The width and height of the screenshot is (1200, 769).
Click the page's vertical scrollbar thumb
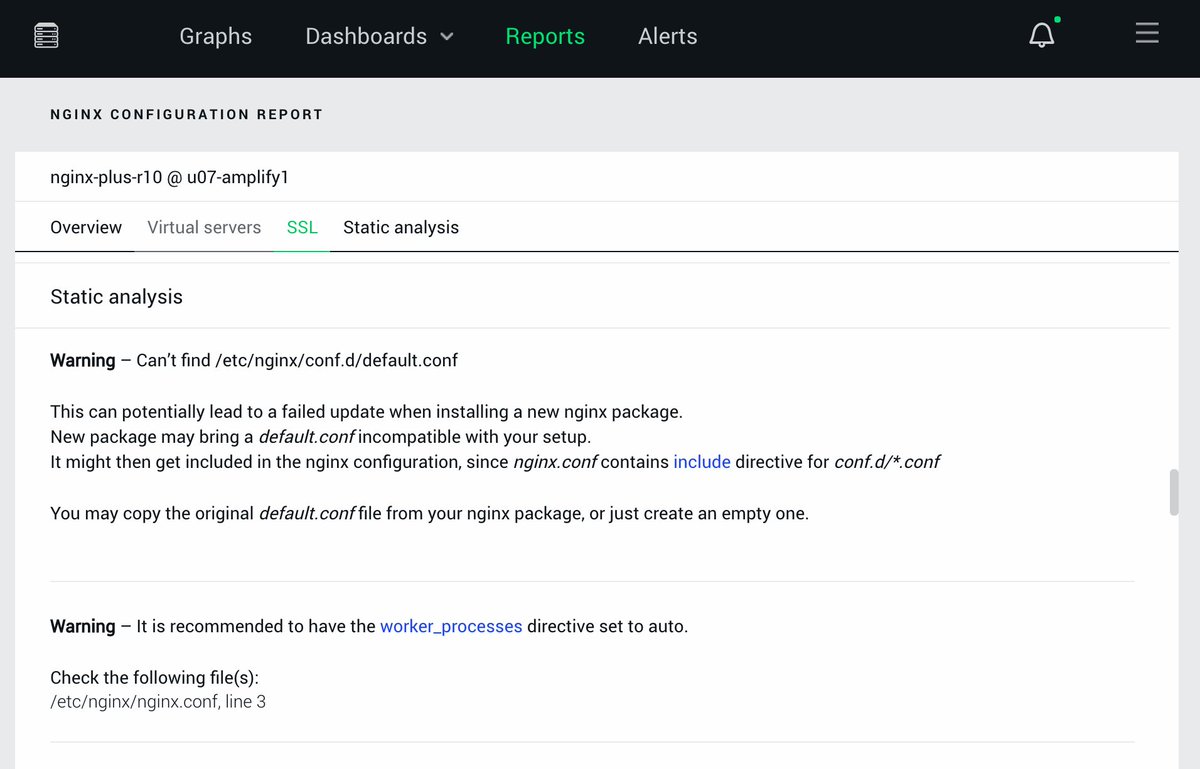[1174, 492]
